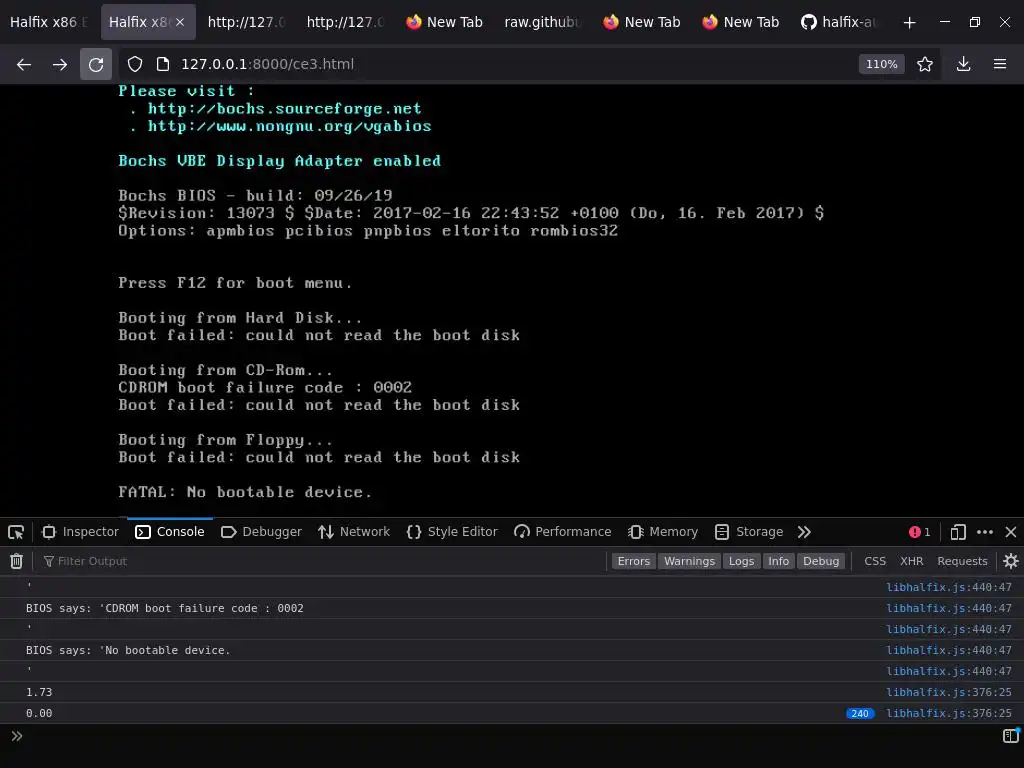Open the Performance tab

(x=563, y=532)
